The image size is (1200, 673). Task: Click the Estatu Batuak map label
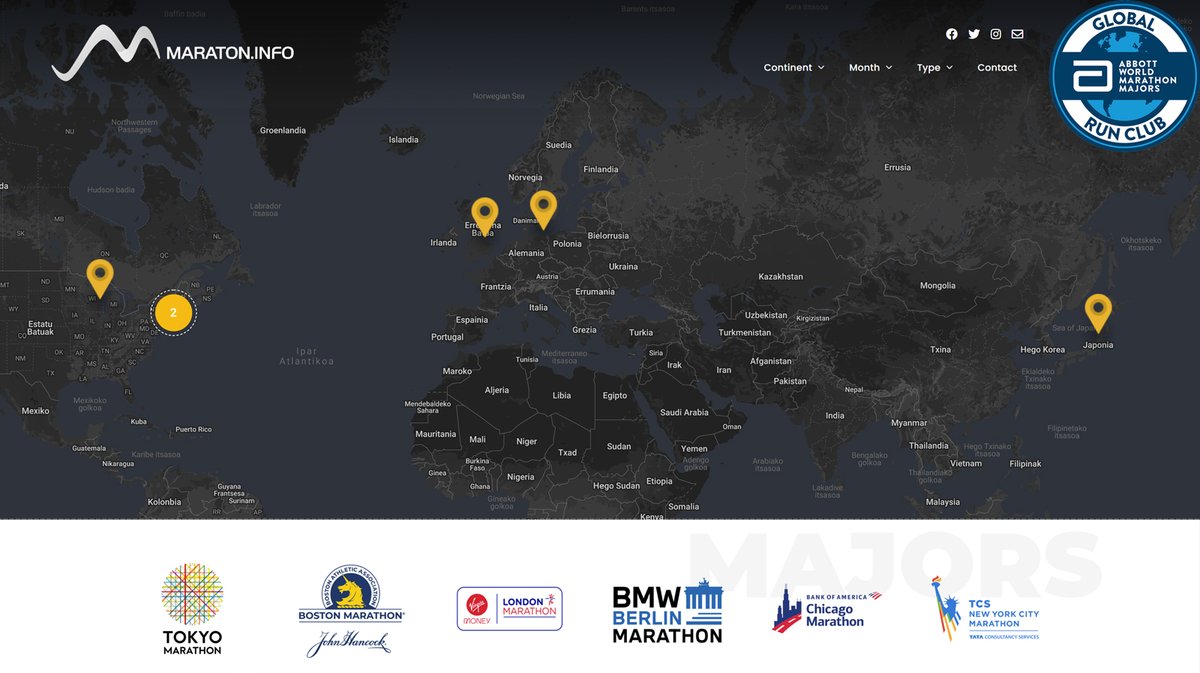[40, 327]
